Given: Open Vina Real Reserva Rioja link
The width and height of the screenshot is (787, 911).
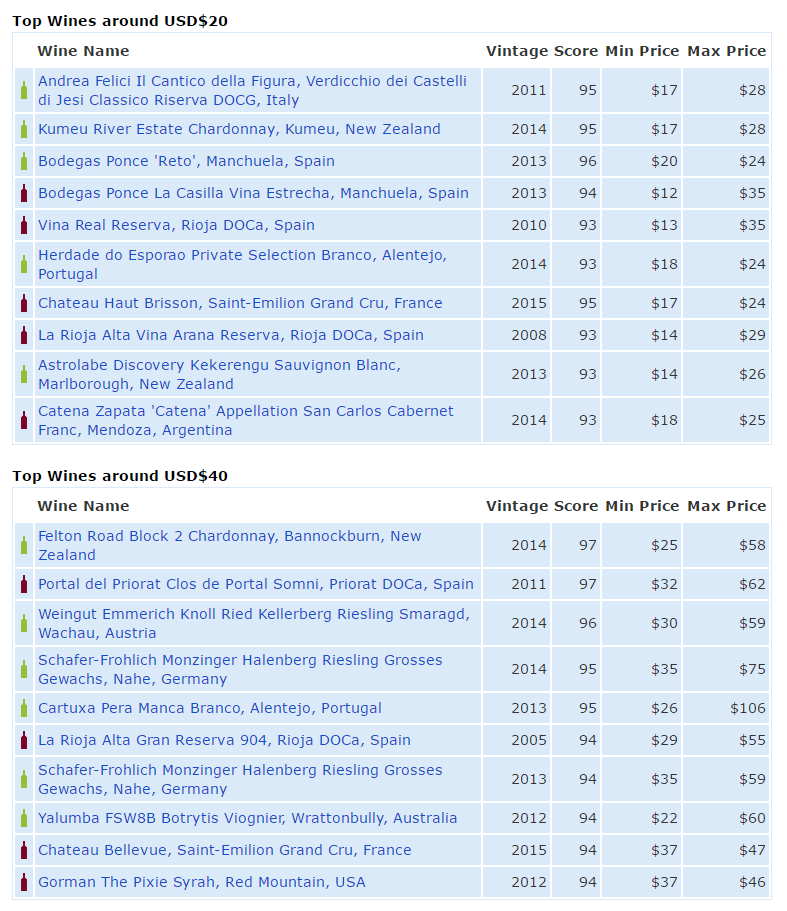Looking at the screenshot, I should (177, 225).
